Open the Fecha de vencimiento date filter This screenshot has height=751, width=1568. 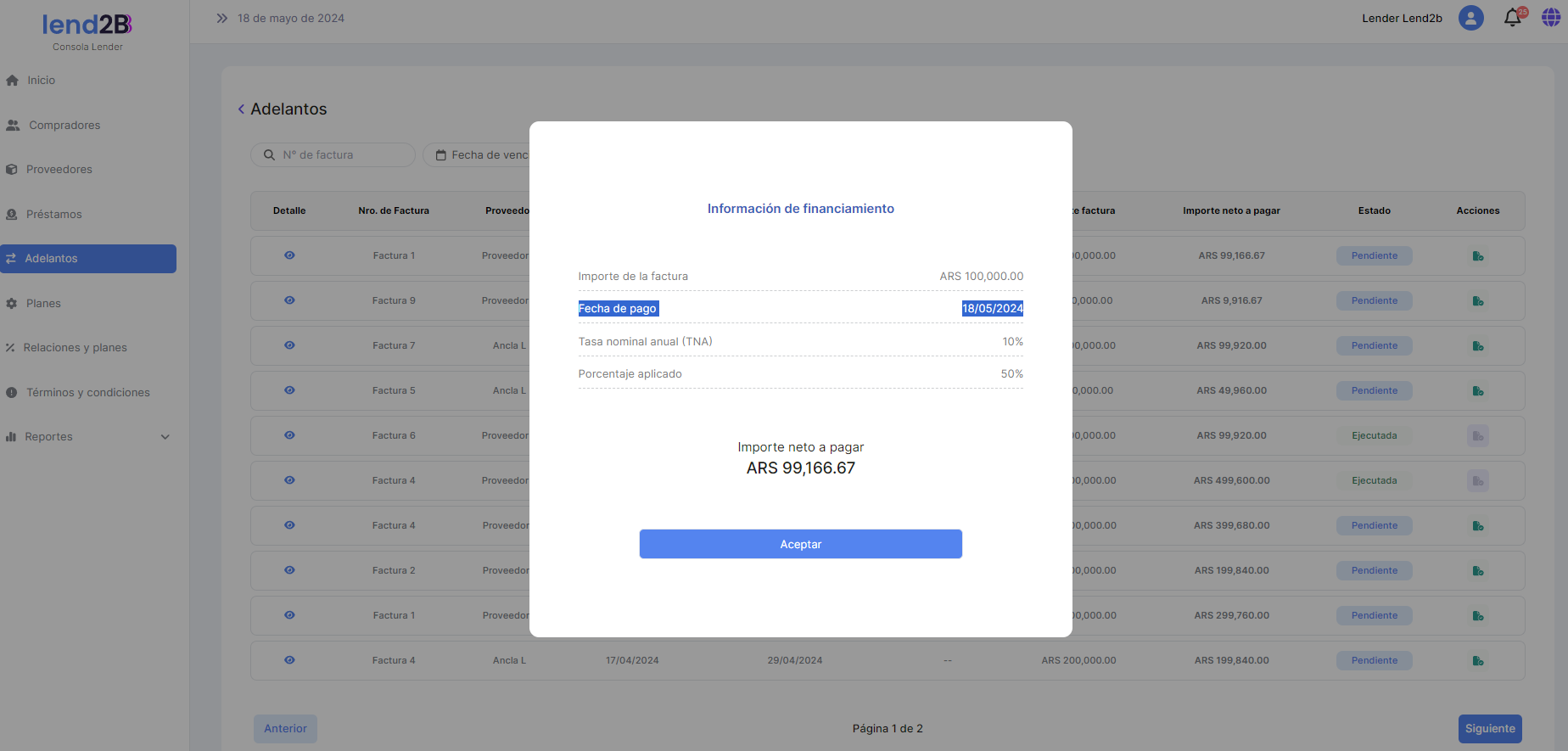tap(480, 155)
